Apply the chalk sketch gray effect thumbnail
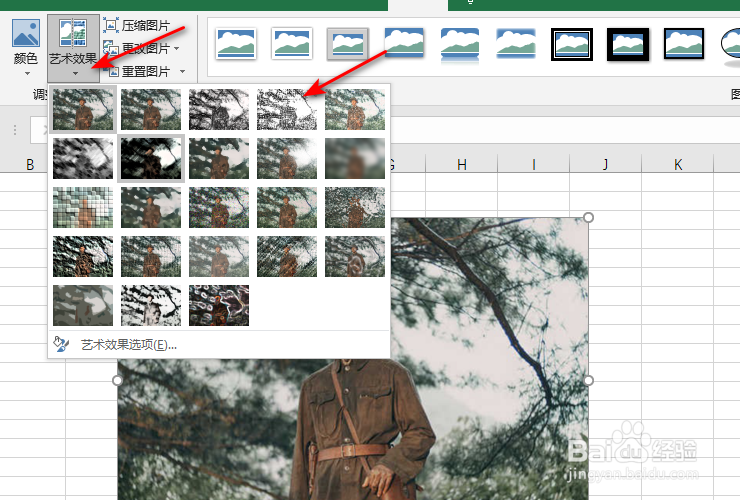The image size is (740, 500). coord(83,159)
